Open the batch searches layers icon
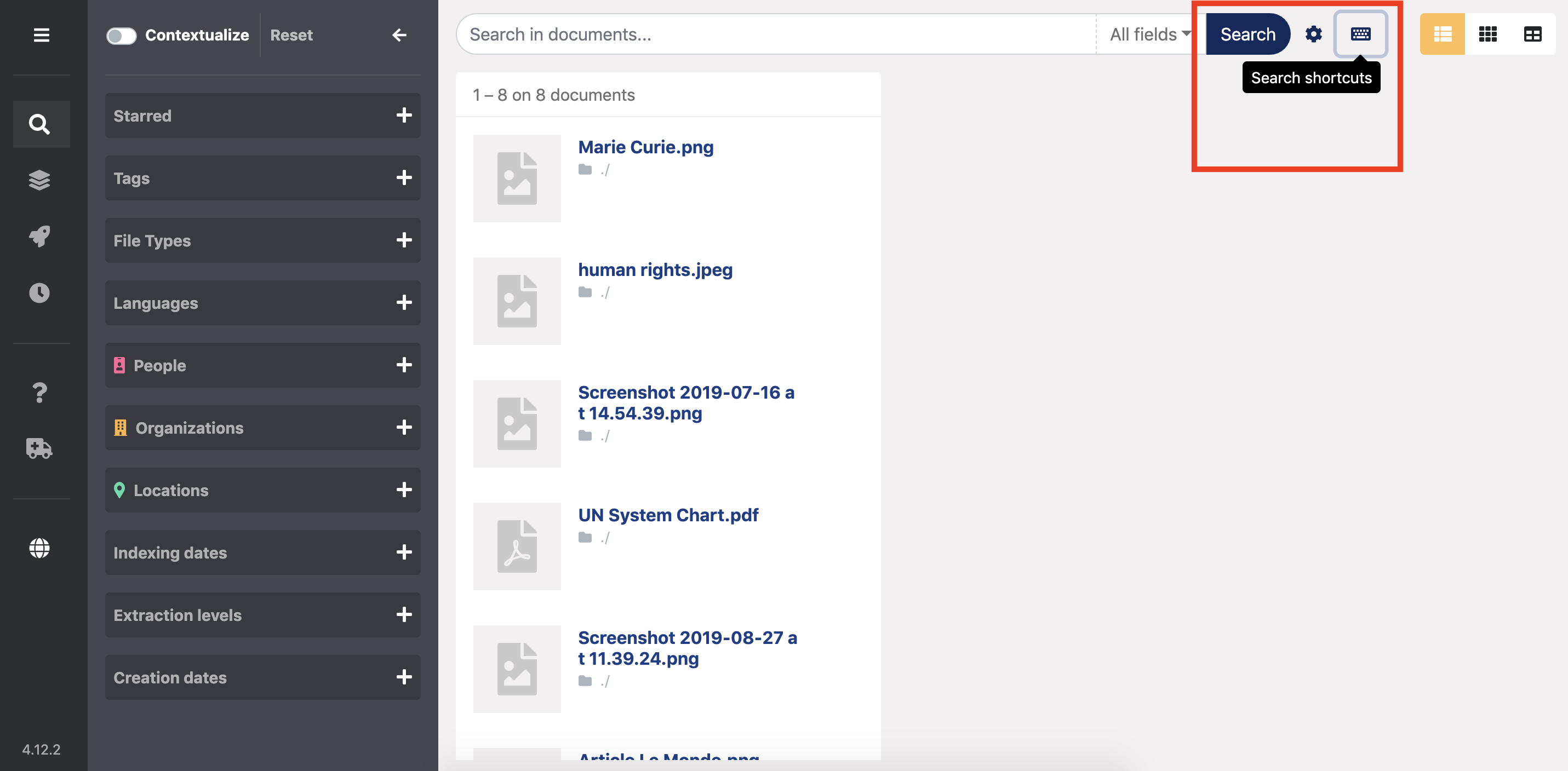This screenshot has height=771, width=1568. point(39,180)
